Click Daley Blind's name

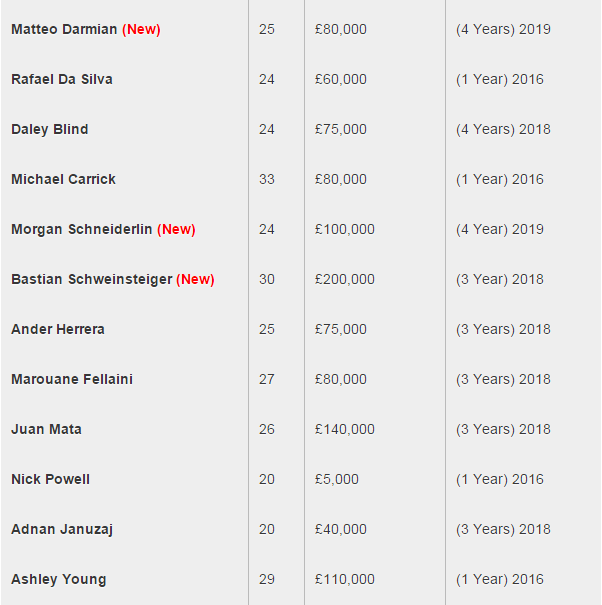[50, 129]
